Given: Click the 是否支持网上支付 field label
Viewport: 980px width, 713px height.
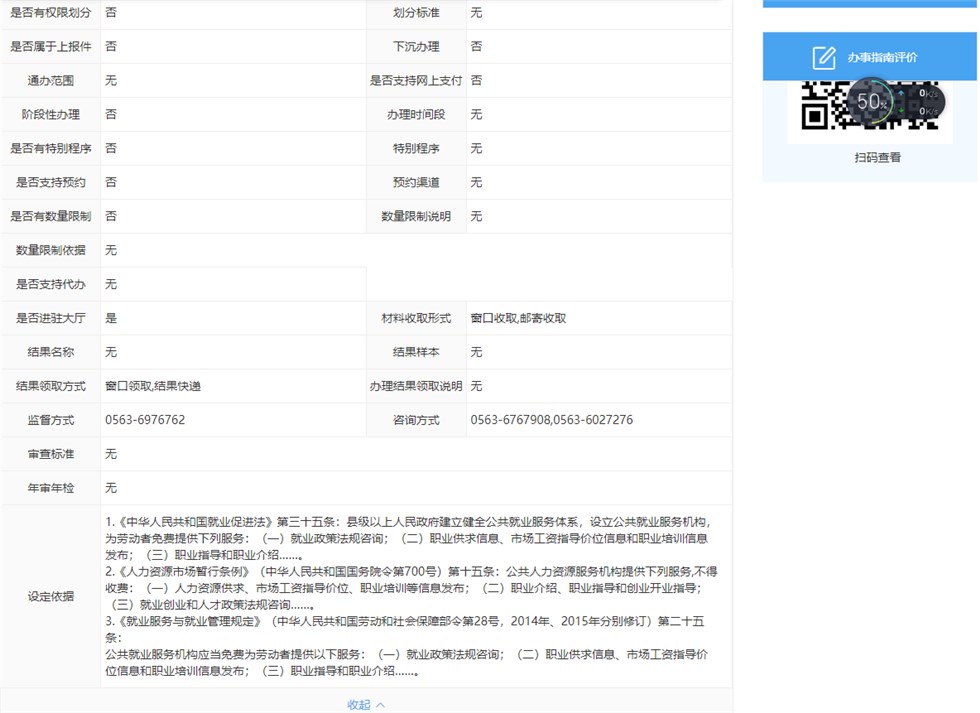Looking at the screenshot, I should click(x=416, y=80).
